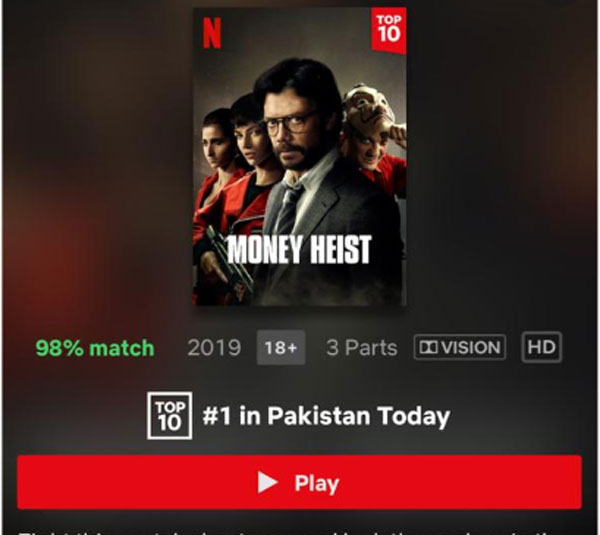
Task: Click the play triangle icon
Action: tap(268, 482)
